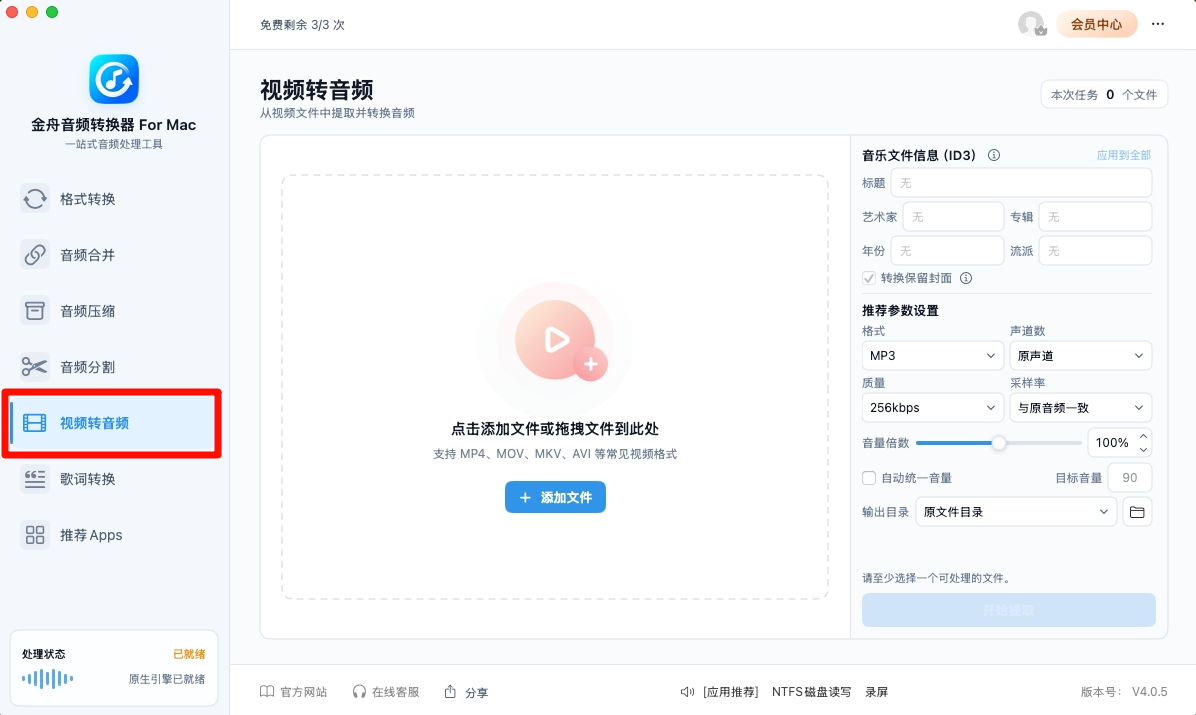
Task: Switch to 音频合并 in sidebar
Action: point(113,255)
